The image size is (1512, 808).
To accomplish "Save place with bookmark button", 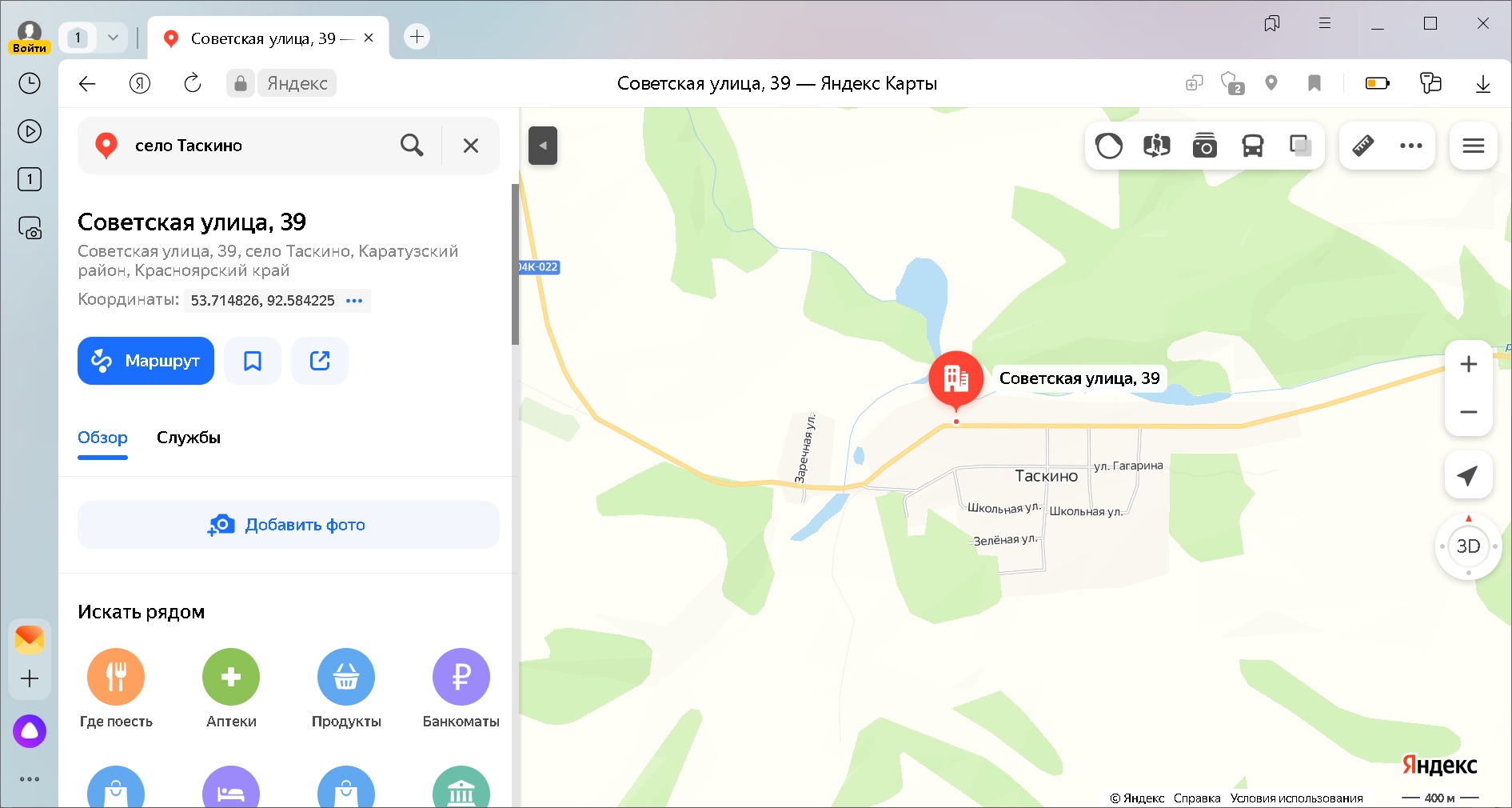I will tap(253, 361).
